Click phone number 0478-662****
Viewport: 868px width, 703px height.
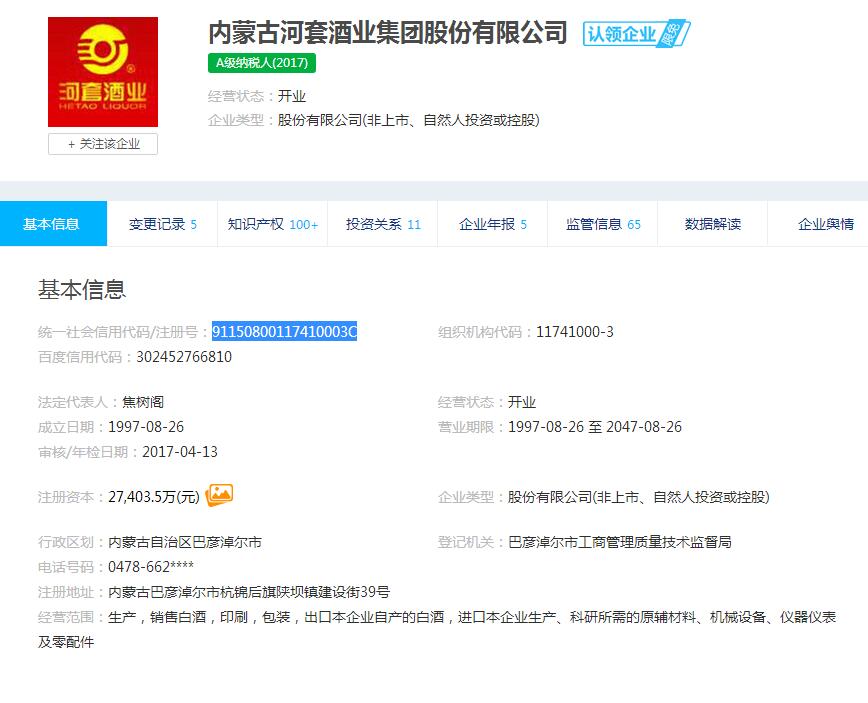(151, 567)
